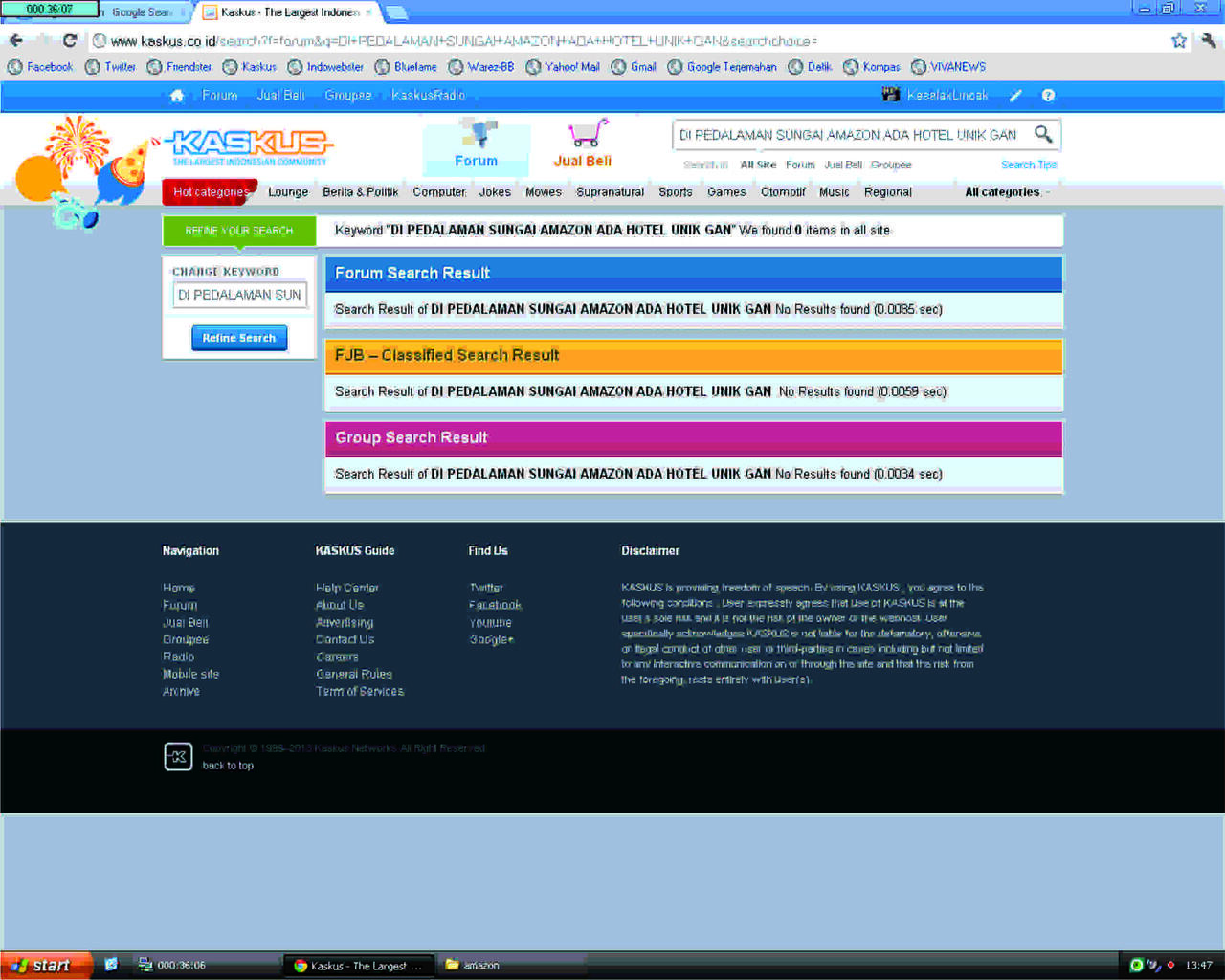Screen dimensions: 1225x980
Task: Open the Careers footer link
Action: click(337, 657)
